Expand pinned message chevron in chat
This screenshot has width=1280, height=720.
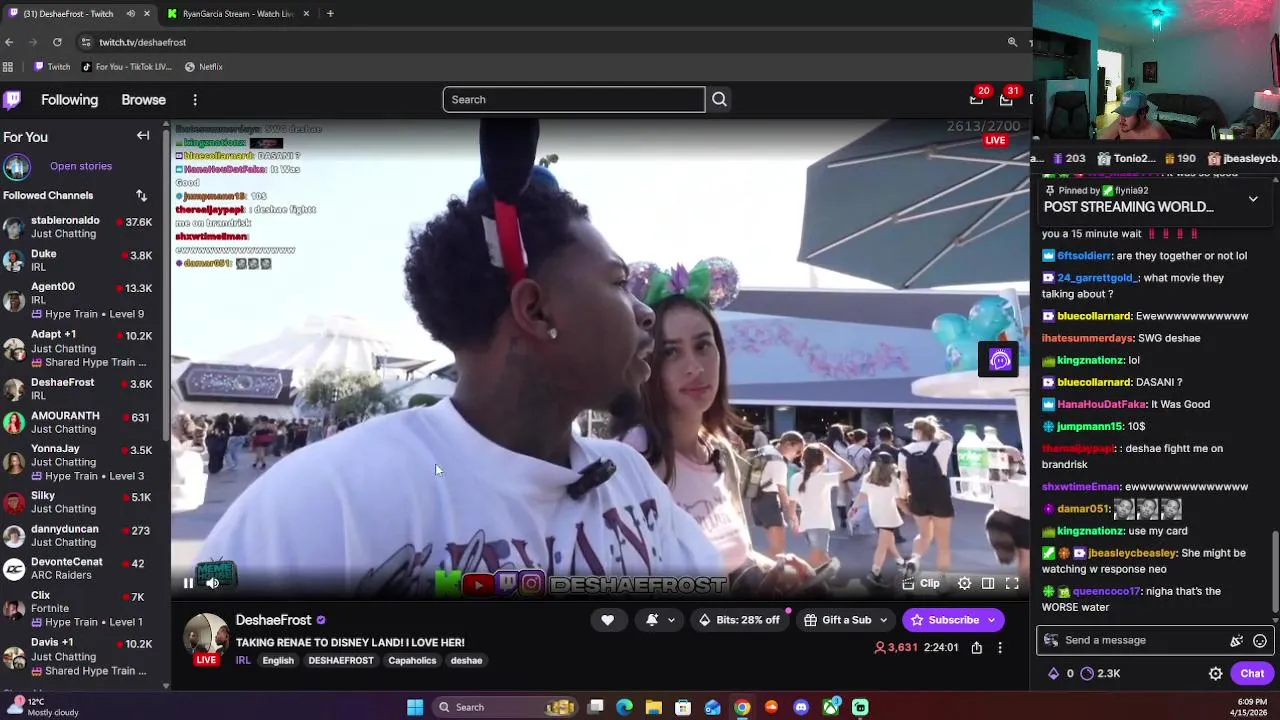tap(1253, 199)
